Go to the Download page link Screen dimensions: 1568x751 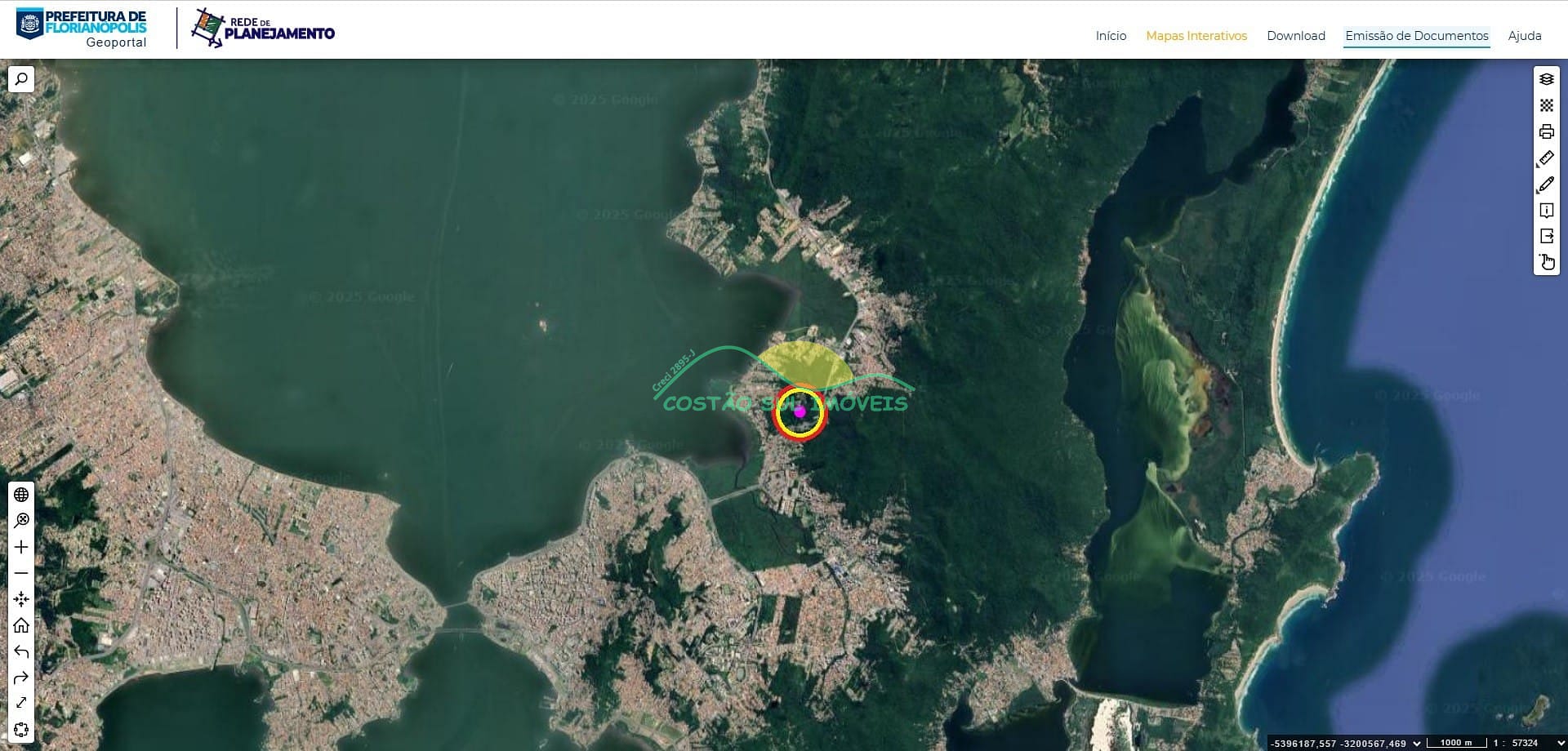click(x=1295, y=36)
